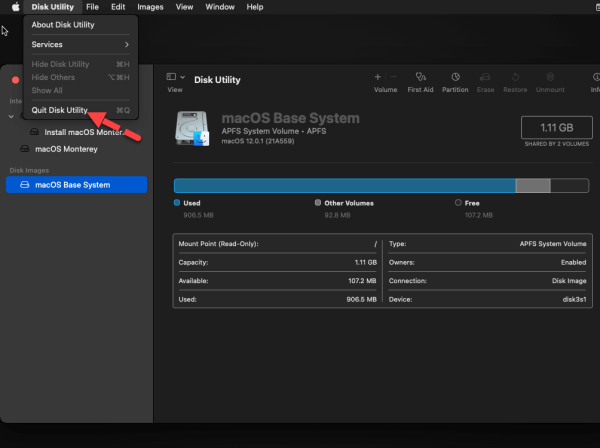600x448 pixels.
Task: Click the sidebar View icon
Action: (171, 77)
